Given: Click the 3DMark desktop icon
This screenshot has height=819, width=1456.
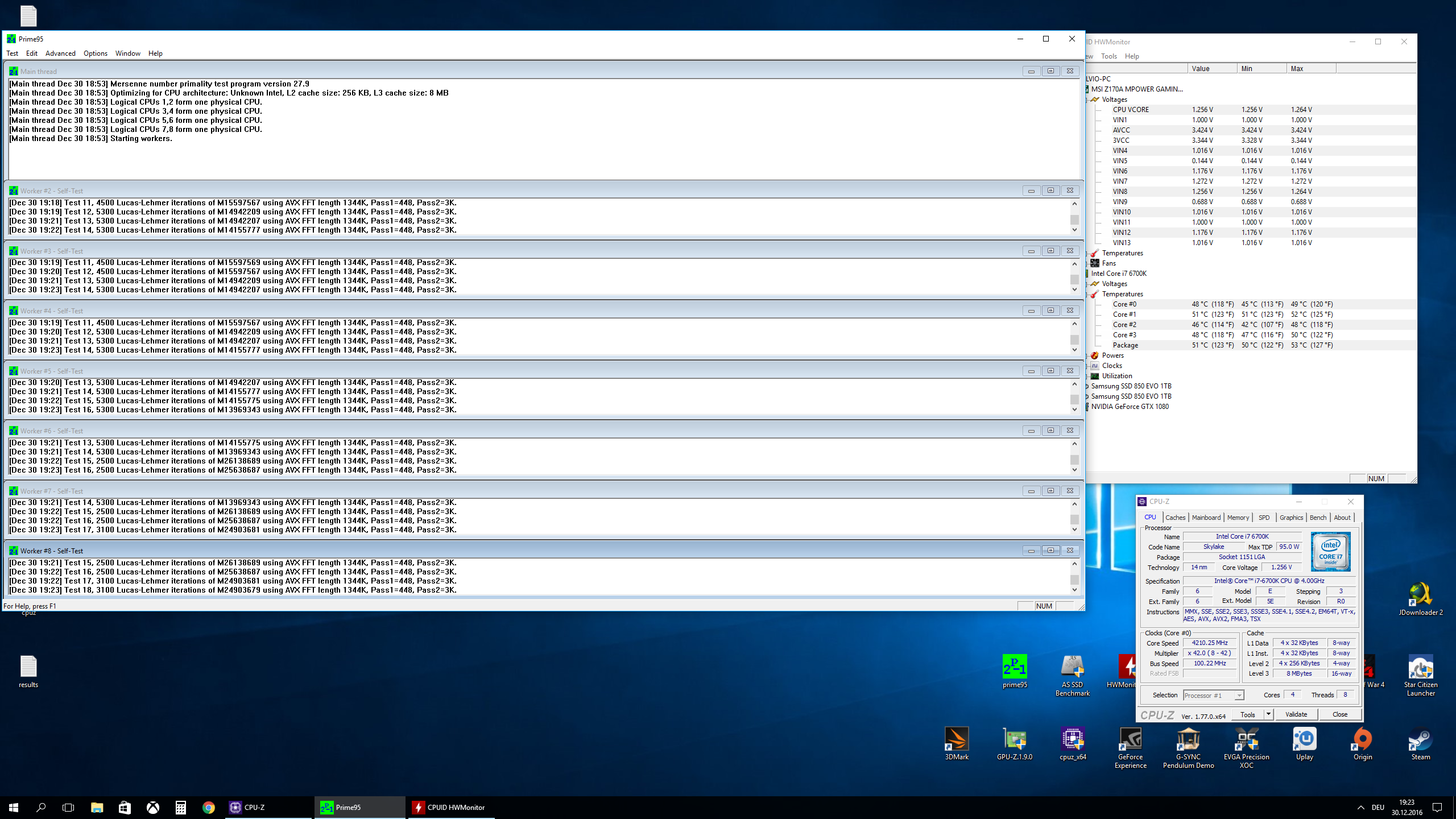Looking at the screenshot, I should click(957, 739).
